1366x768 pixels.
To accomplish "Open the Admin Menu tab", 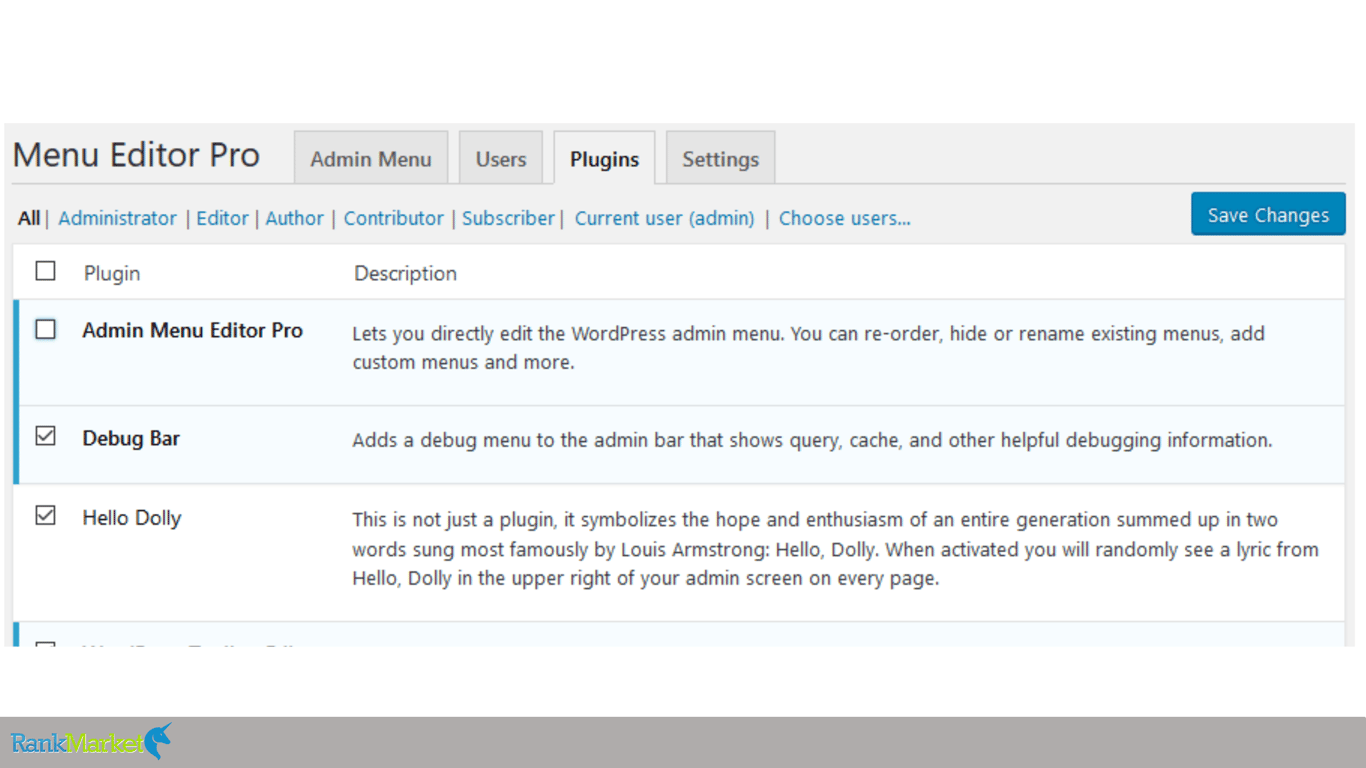I will click(x=371, y=158).
